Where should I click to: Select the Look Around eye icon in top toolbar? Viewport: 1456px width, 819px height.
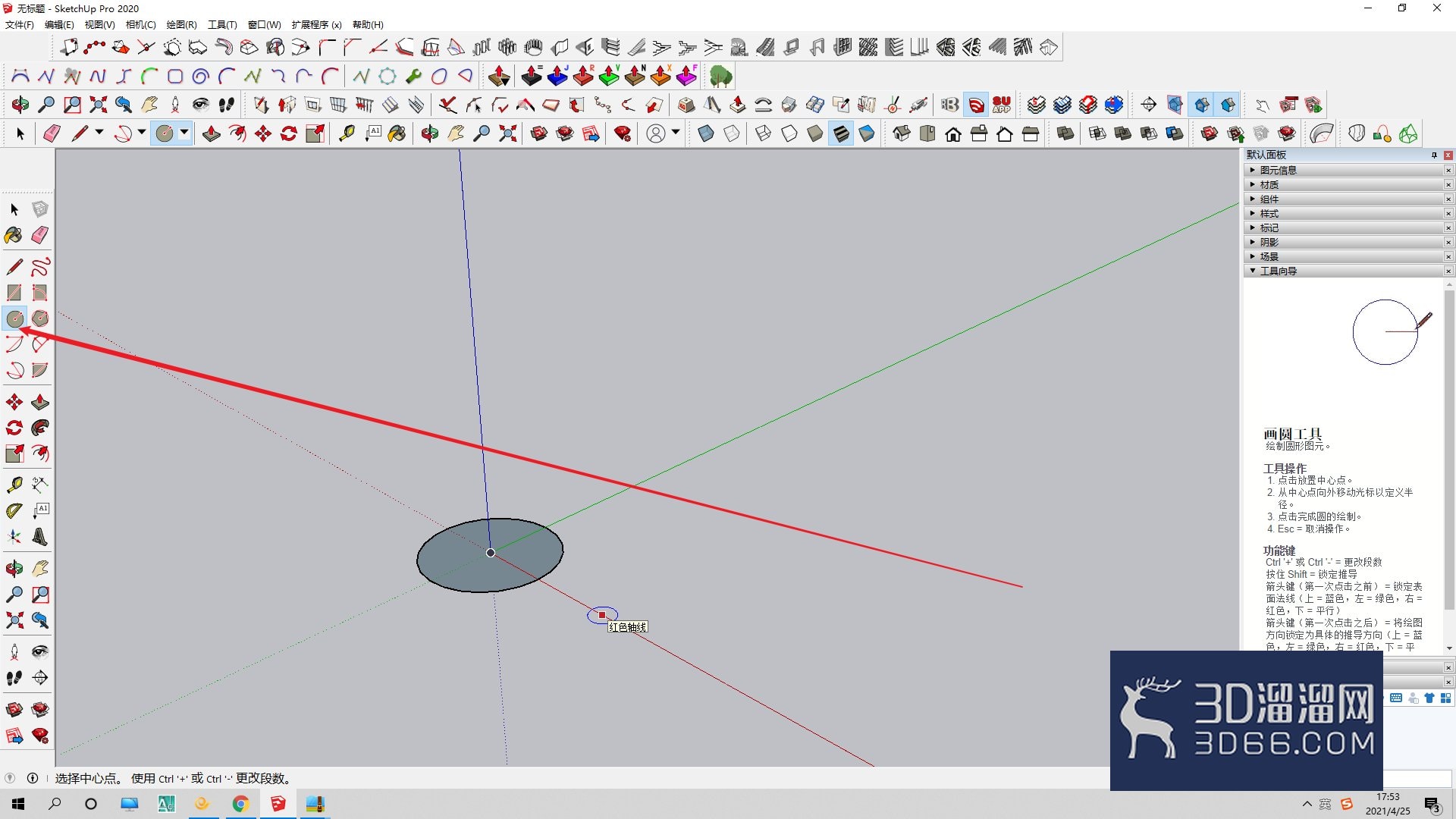pos(200,105)
